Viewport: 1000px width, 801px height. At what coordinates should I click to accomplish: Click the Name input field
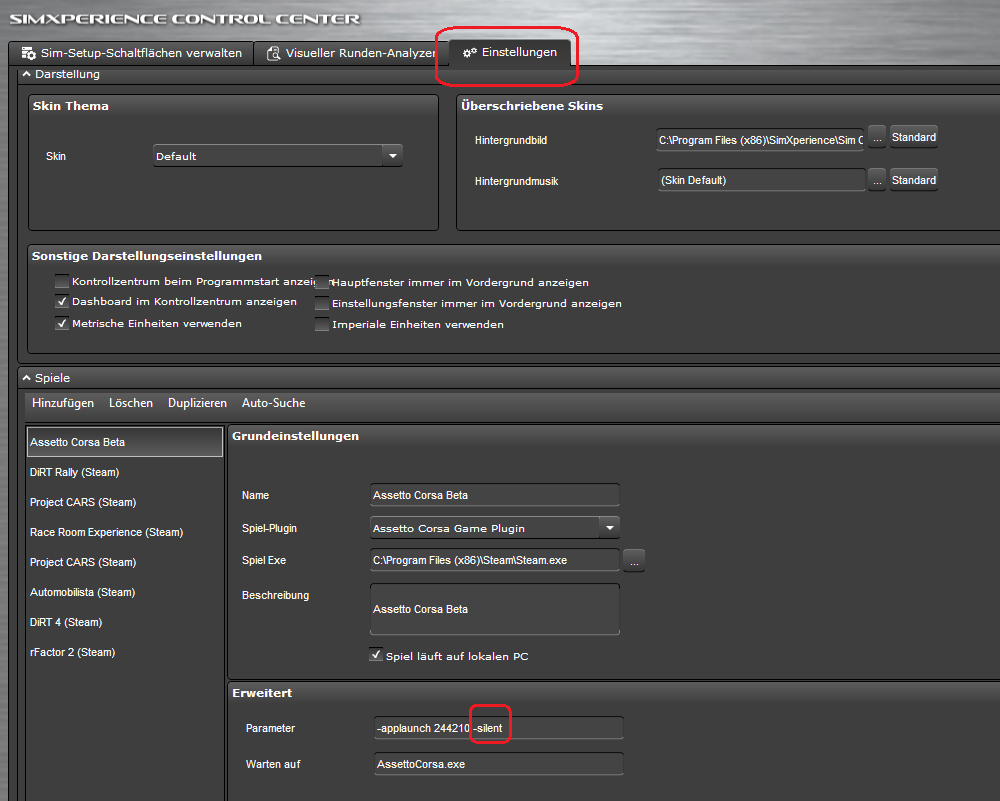click(495, 495)
